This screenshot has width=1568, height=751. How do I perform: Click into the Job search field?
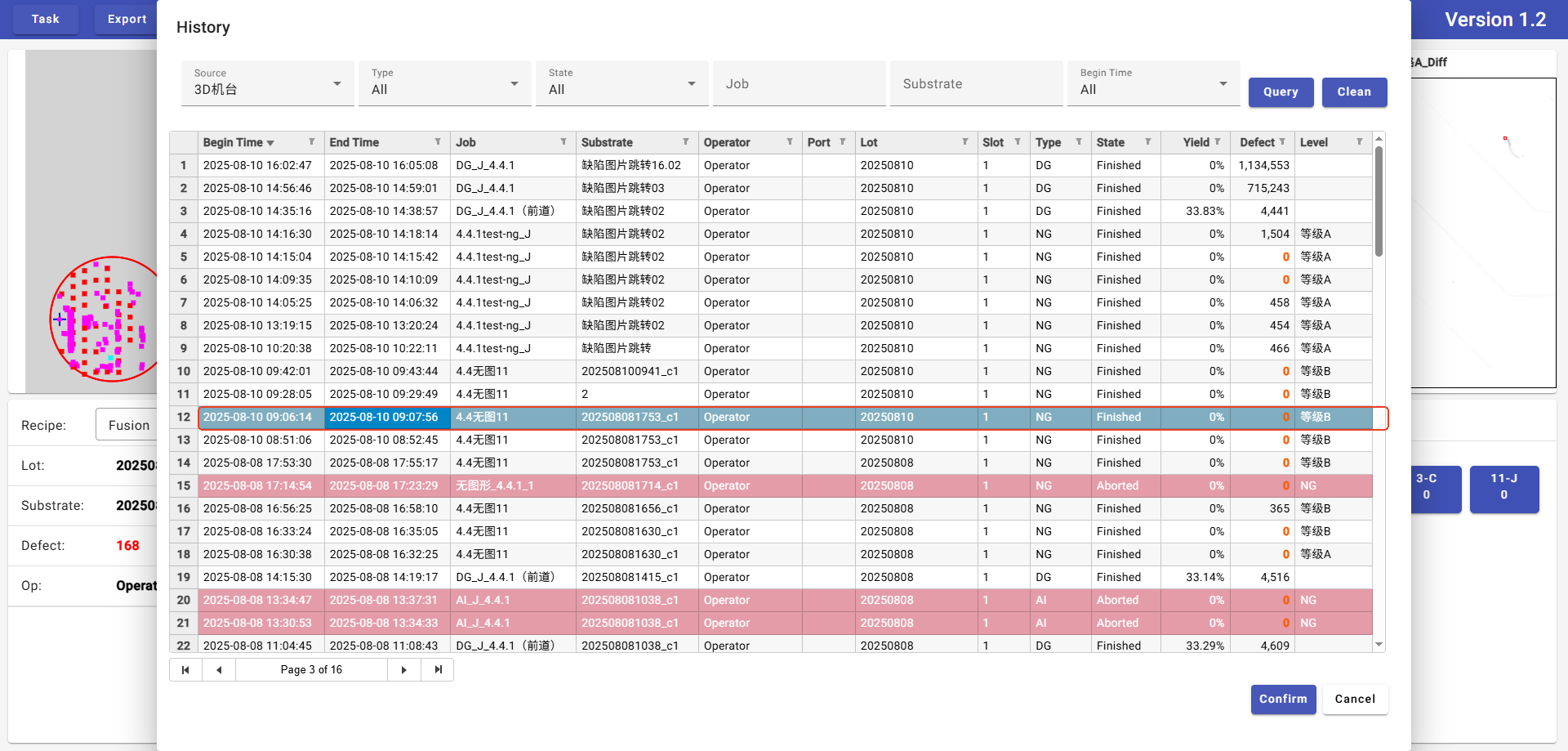click(799, 84)
